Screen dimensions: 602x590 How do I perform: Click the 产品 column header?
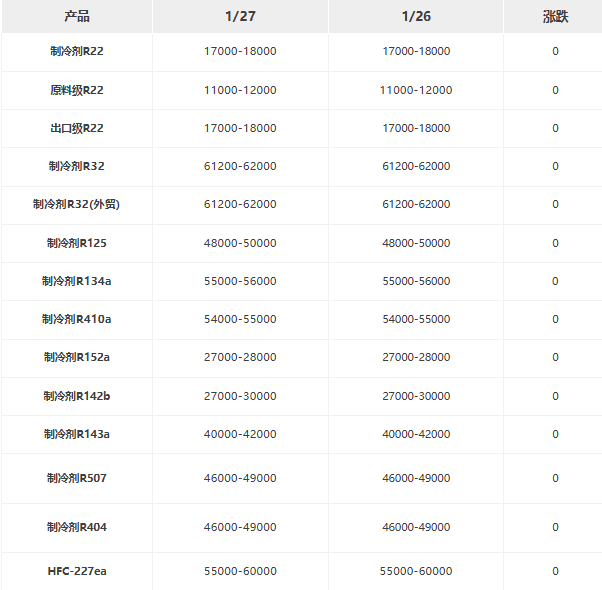(x=77, y=17)
